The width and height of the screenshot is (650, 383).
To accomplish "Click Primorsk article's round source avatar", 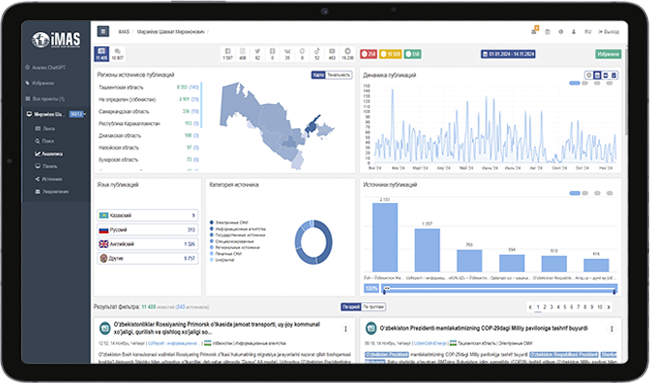I will [x=105, y=328].
